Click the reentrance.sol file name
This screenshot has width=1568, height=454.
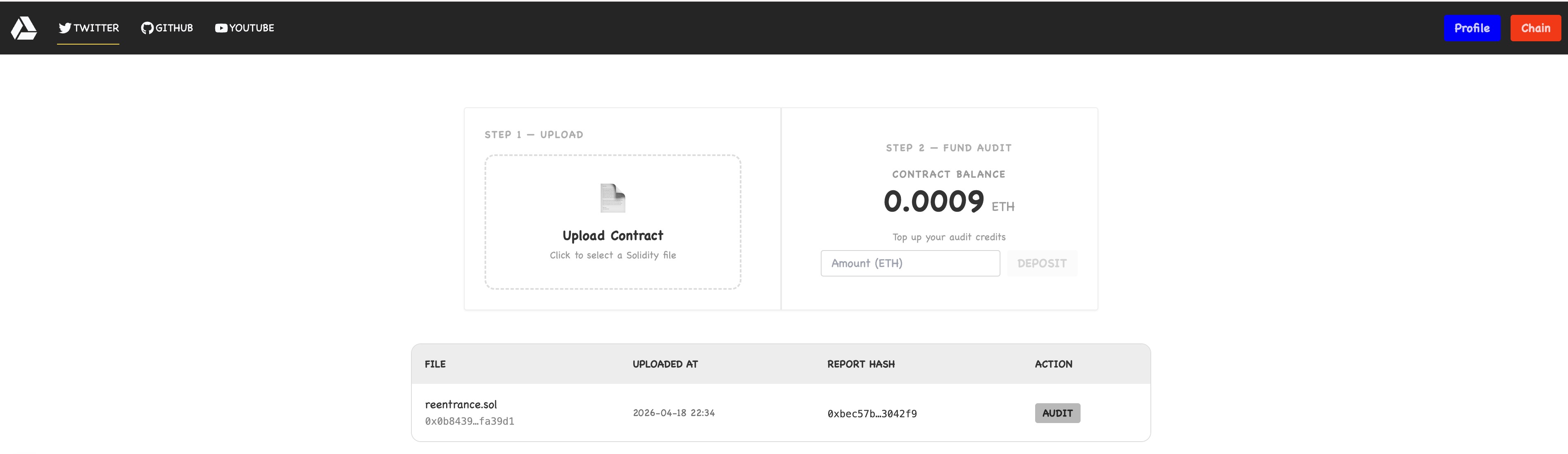tap(461, 405)
